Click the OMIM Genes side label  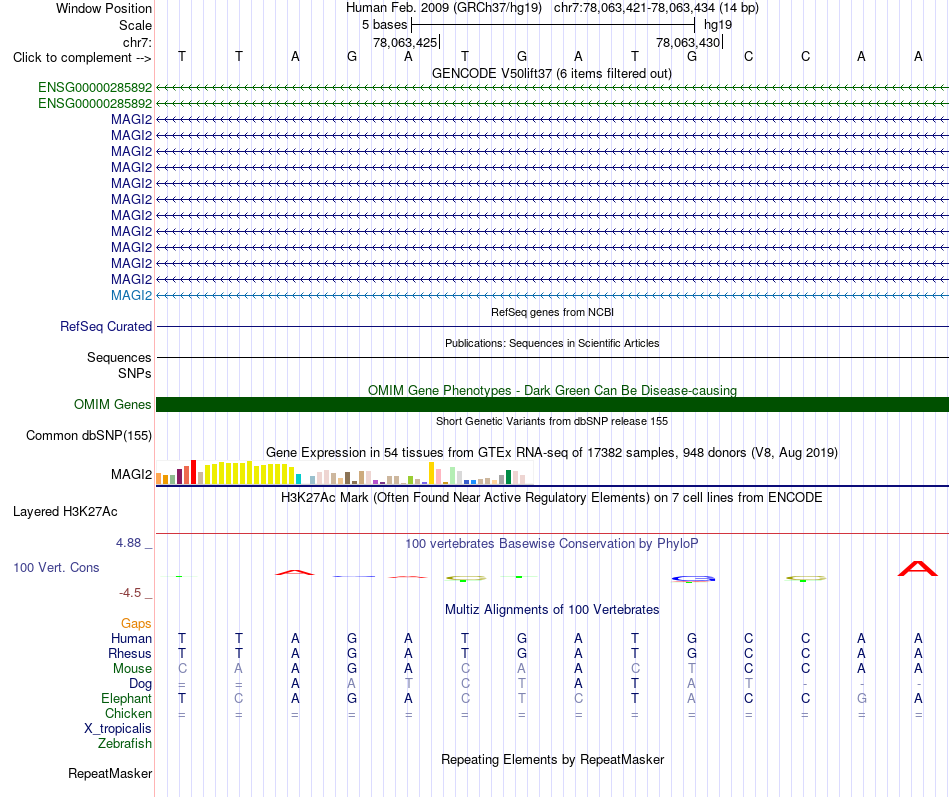pos(113,404)
